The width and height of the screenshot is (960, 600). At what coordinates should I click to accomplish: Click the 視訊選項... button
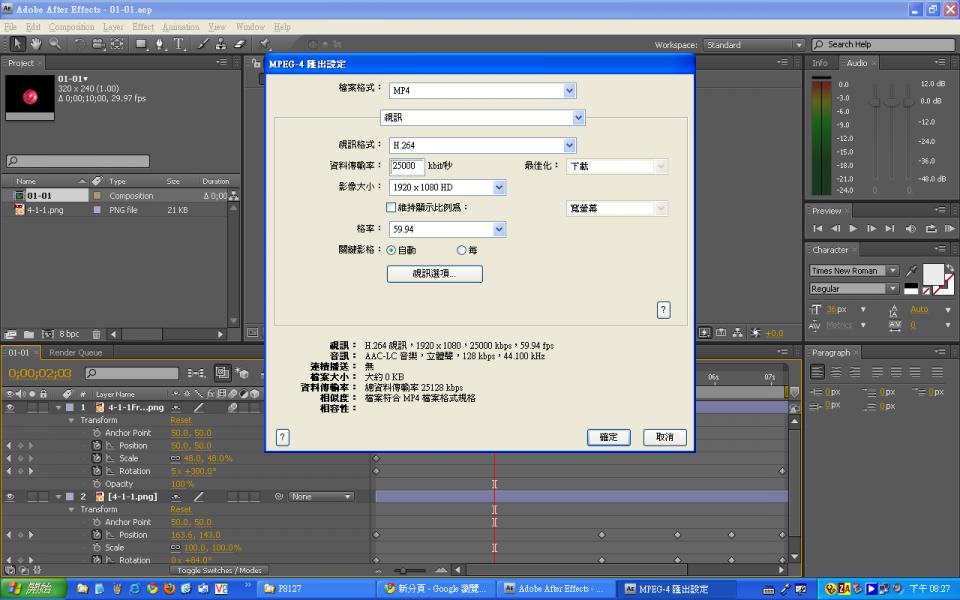pyautogui.click(x=434, y=273)
